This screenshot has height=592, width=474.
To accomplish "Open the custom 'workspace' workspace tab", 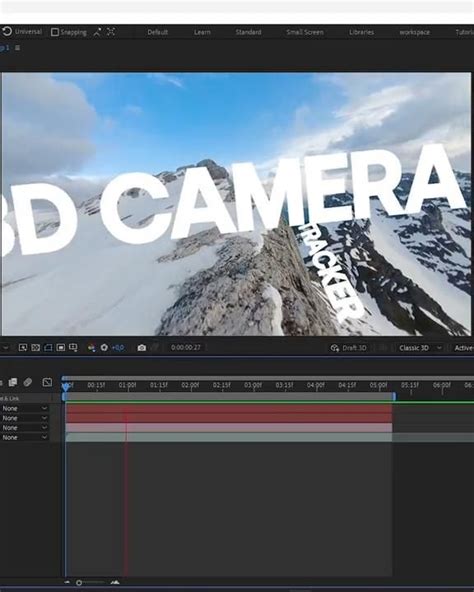I will (414, 32).
